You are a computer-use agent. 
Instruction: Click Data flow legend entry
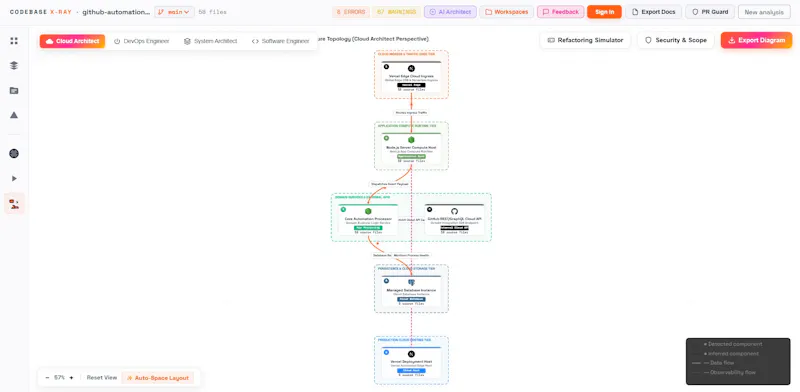click(x=713, y=363)
